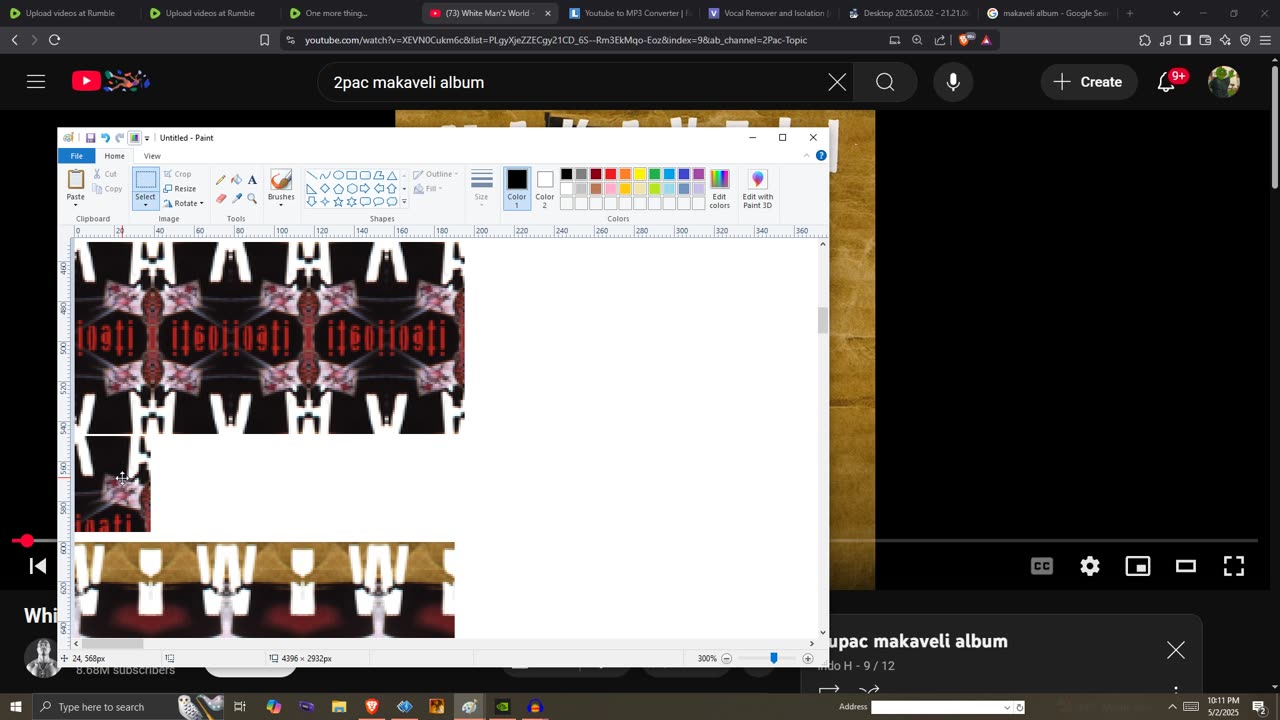Pick the red color swatch in palette
The width and height of the screenshot is (1280, 720).
pyautogui.click(x=610, y=174)
